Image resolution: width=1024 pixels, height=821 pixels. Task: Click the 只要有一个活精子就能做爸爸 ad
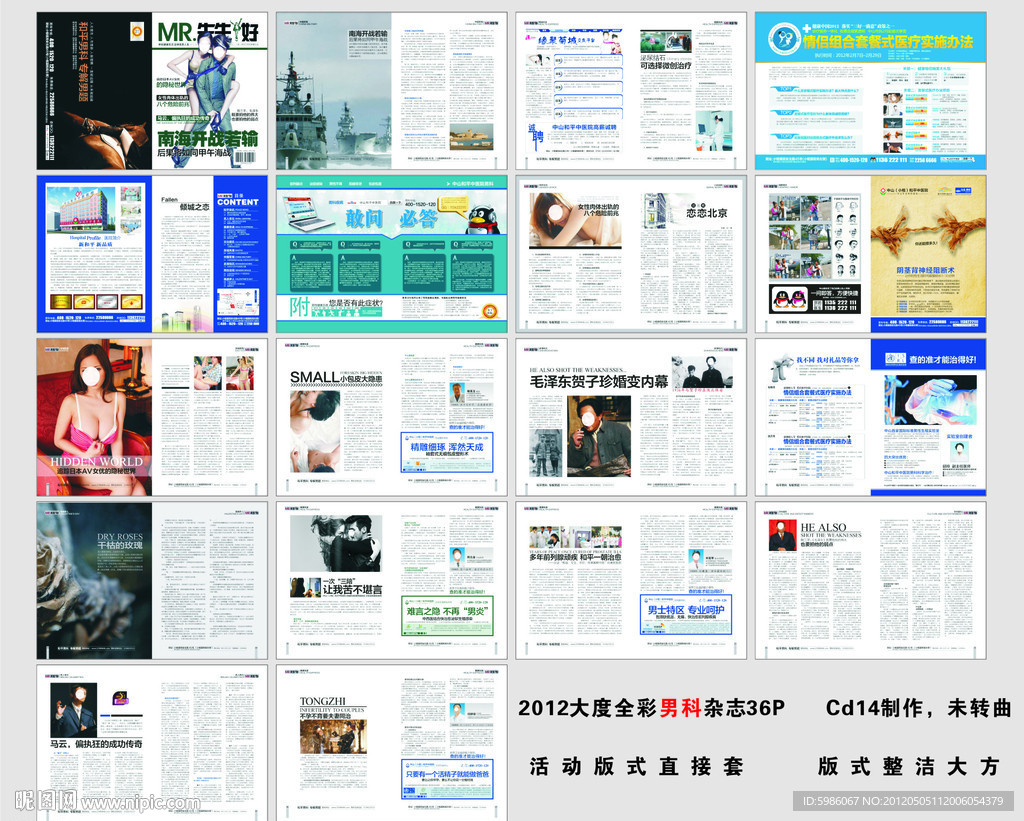447,779
